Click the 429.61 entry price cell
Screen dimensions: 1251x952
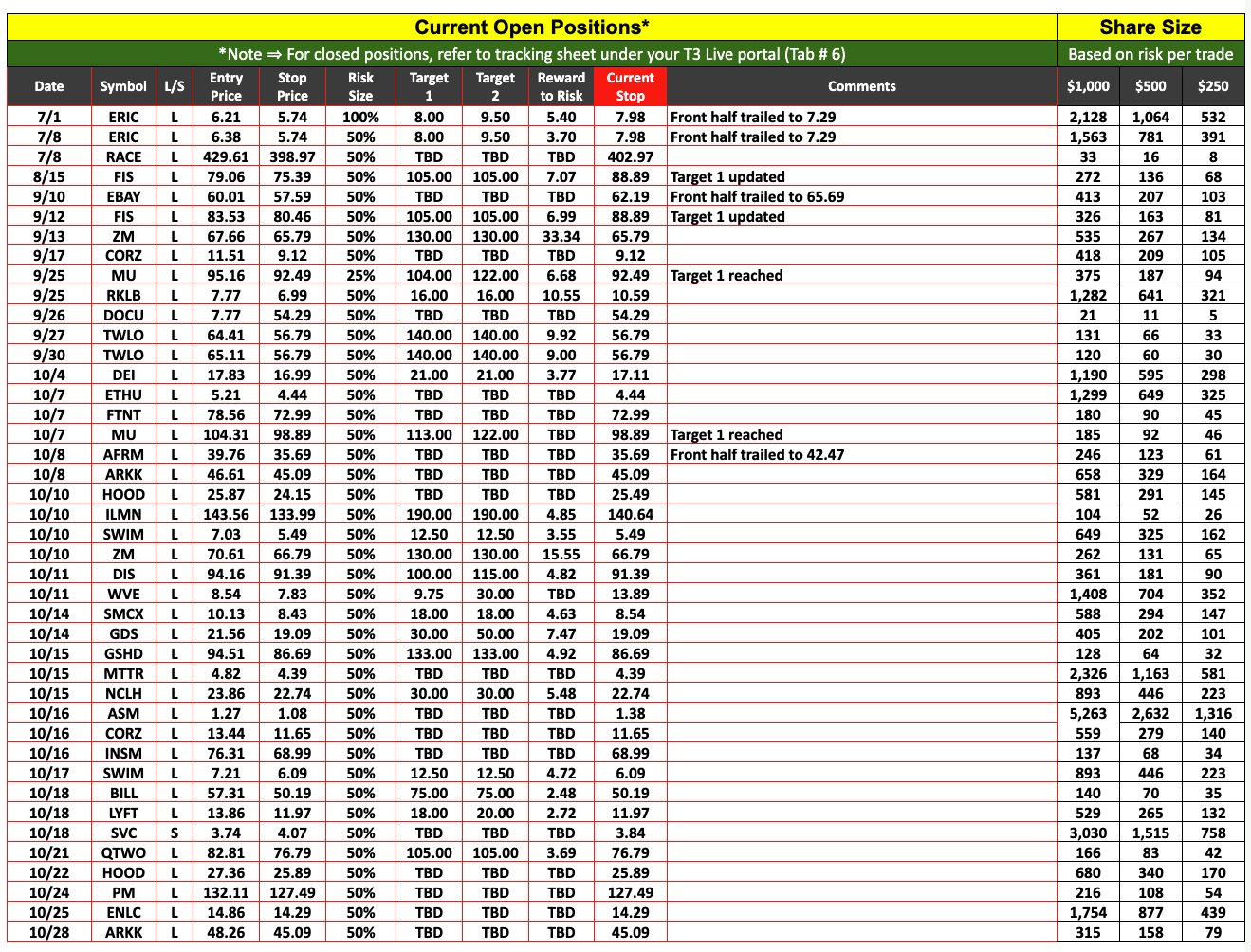(x=226, y=157)
